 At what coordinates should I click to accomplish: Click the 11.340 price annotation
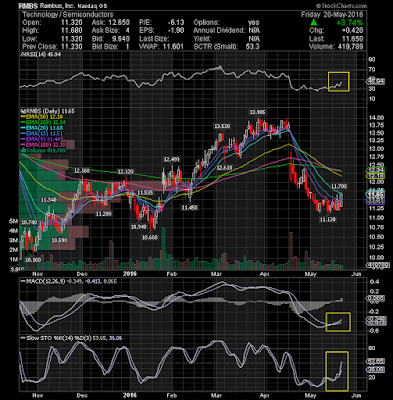49,200
